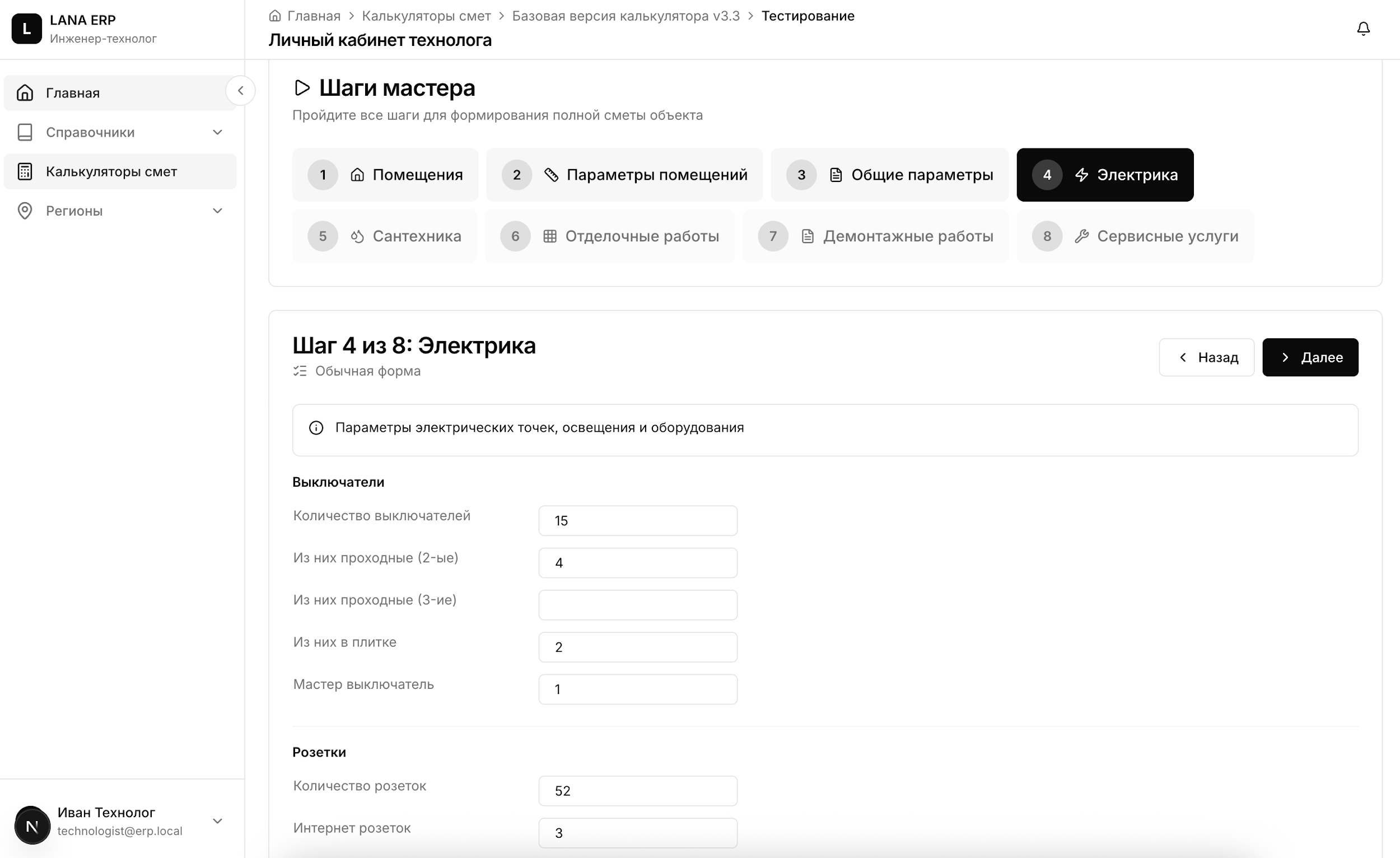Expand the Регионы menu chevron

point(217,211)
